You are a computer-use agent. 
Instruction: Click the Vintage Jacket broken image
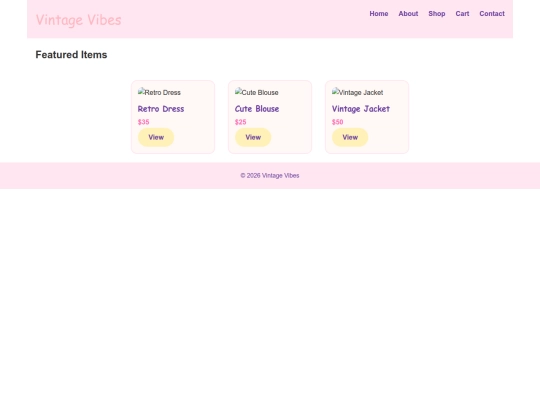(357, 92)
